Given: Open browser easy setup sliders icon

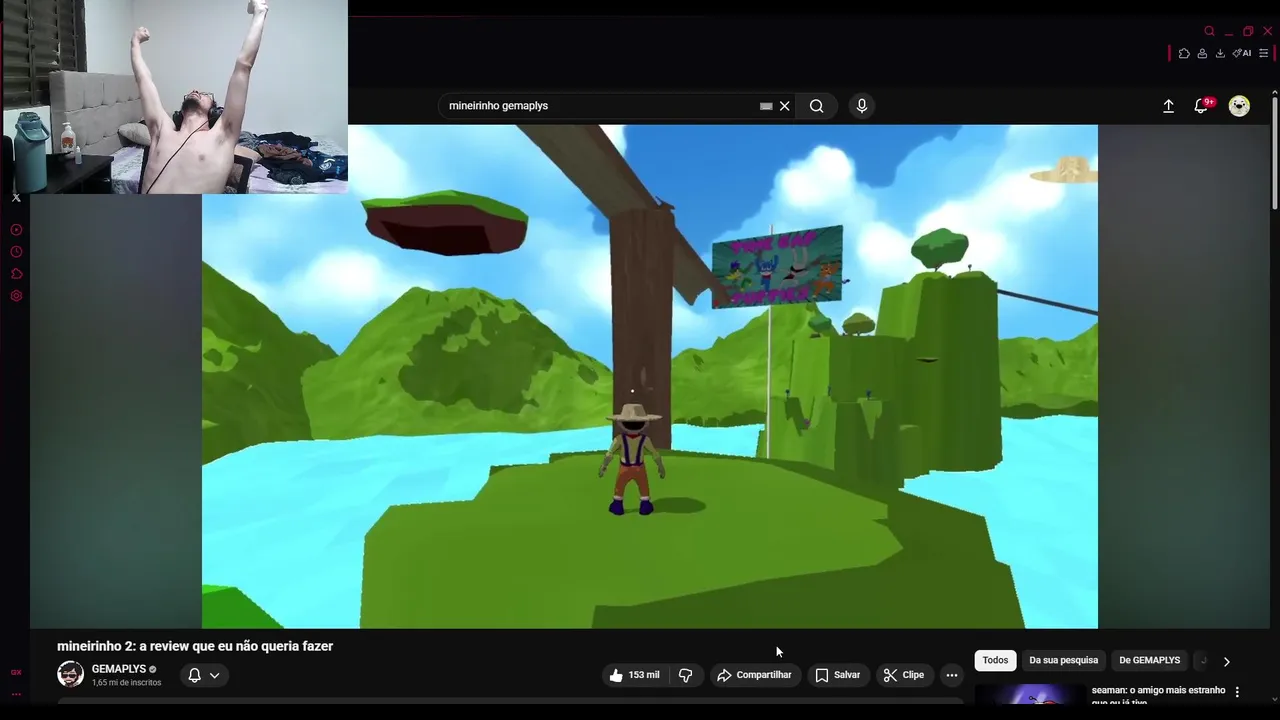Looking at the screenshot, I should (1263, 53).
